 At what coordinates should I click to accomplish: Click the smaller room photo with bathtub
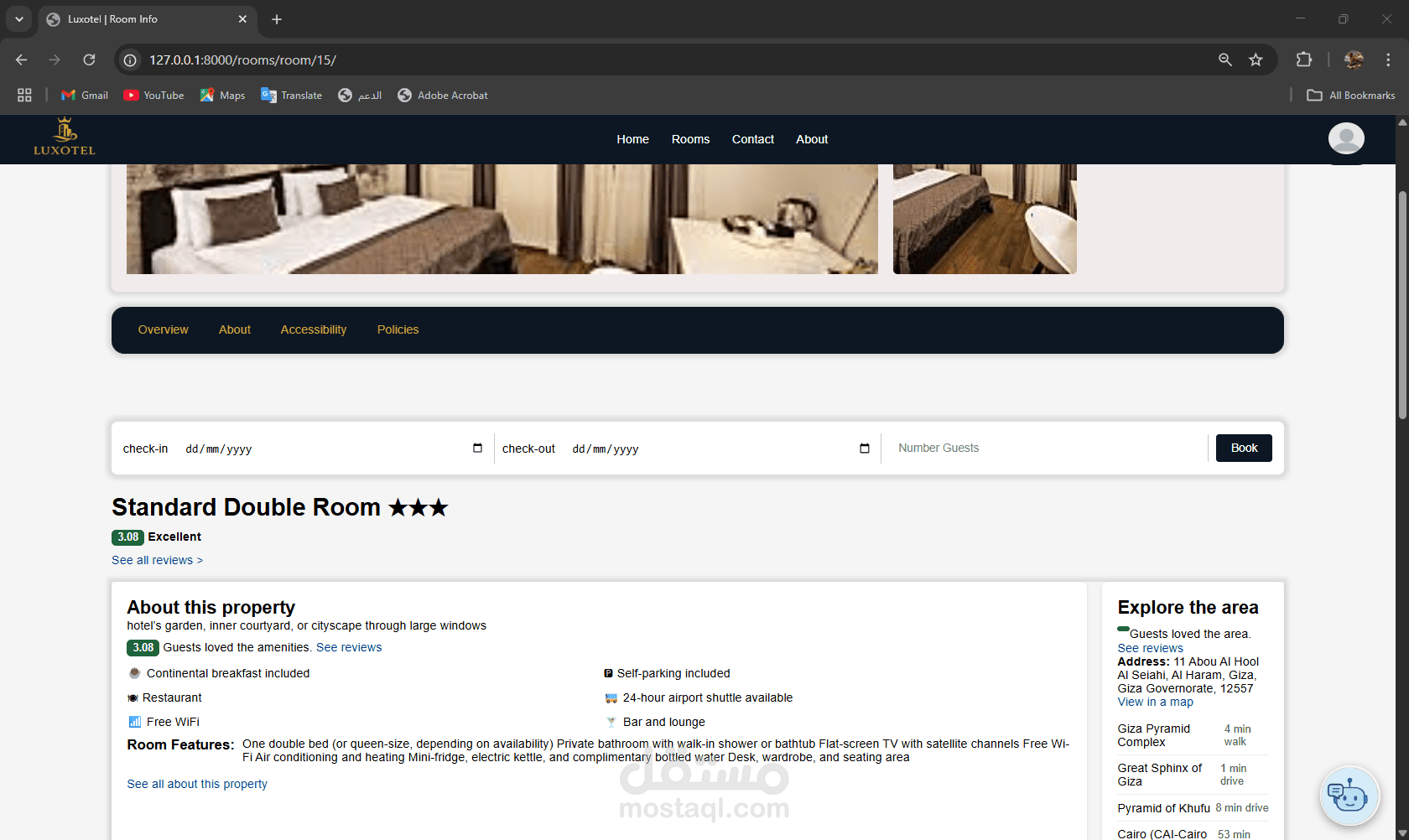pos(985,219)
